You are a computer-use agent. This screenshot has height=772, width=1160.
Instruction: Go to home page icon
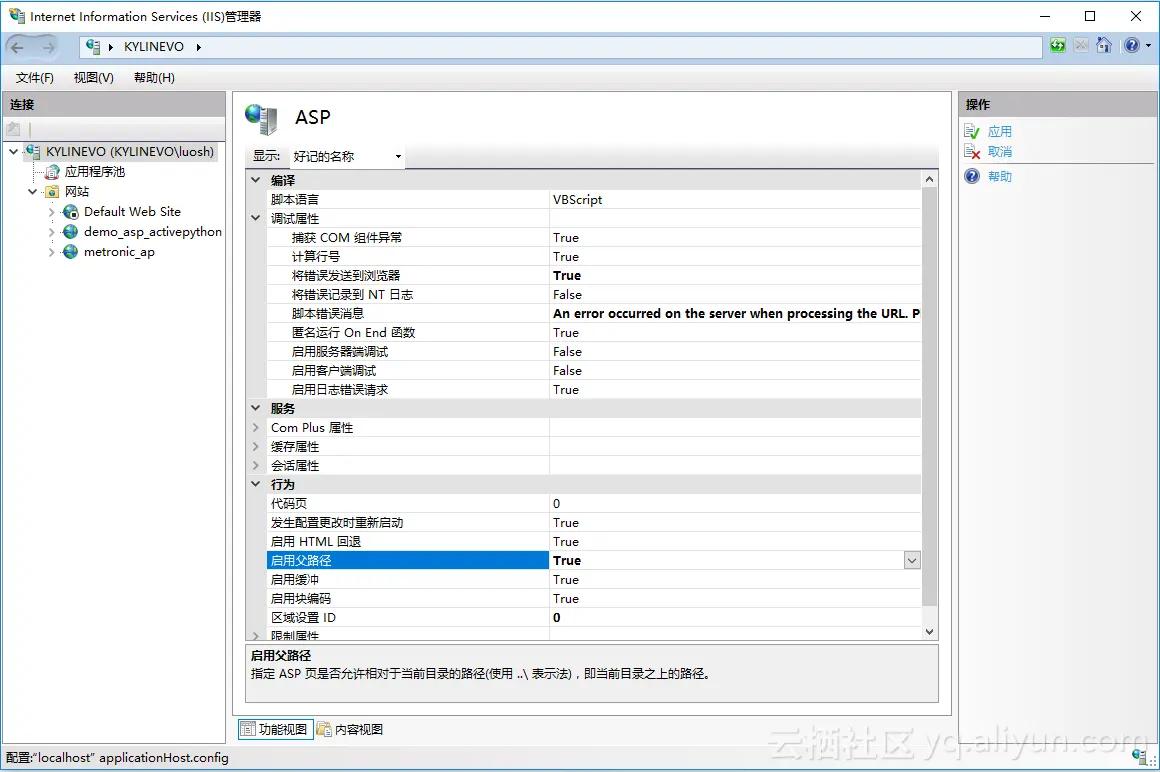pos(1104,46)
